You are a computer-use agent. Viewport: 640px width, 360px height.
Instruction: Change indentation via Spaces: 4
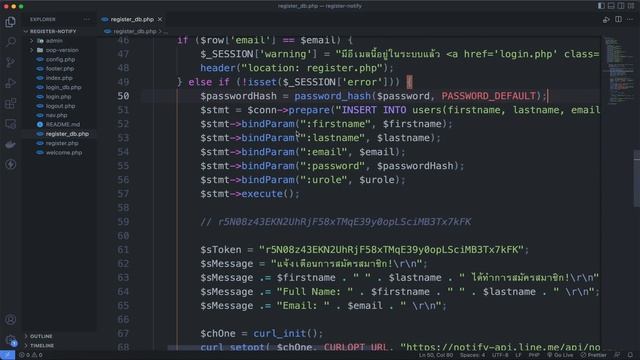tap(472, 355)
